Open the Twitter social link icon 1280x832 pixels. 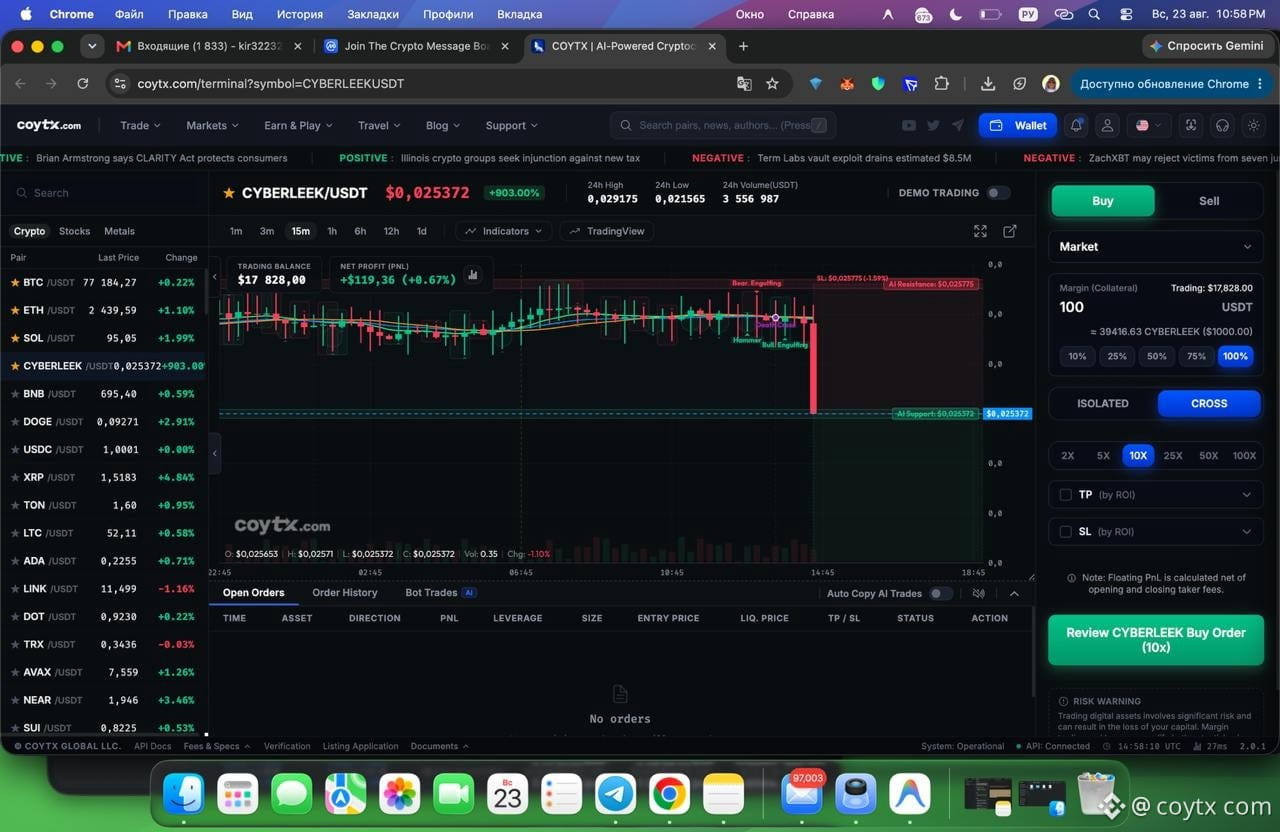[x=933, y=125]
